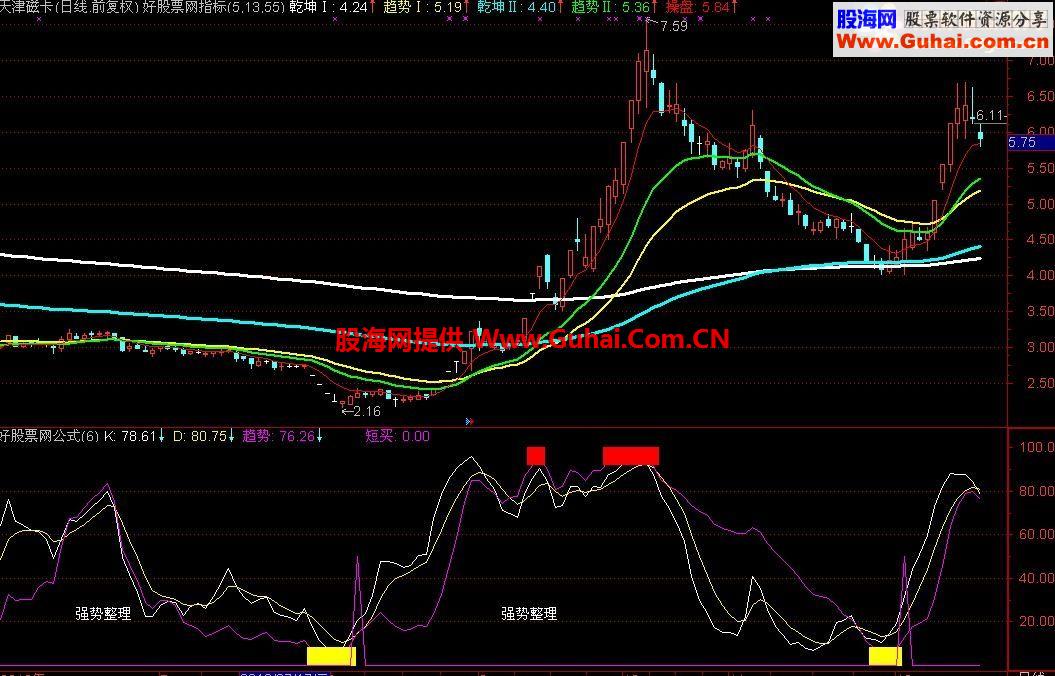Click the 趋势Ⅱ: 5.36 readout

(615, 8)
